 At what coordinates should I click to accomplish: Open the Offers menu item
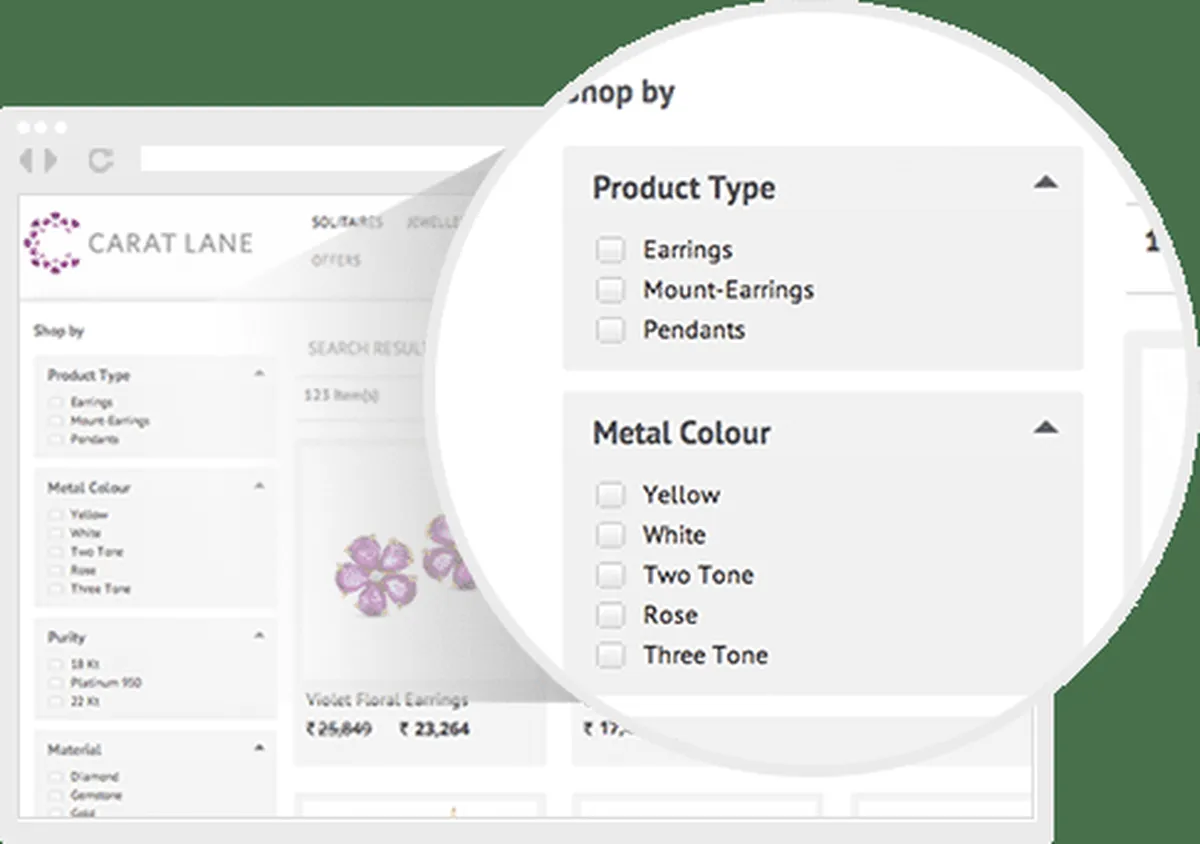tap(336, 261)
